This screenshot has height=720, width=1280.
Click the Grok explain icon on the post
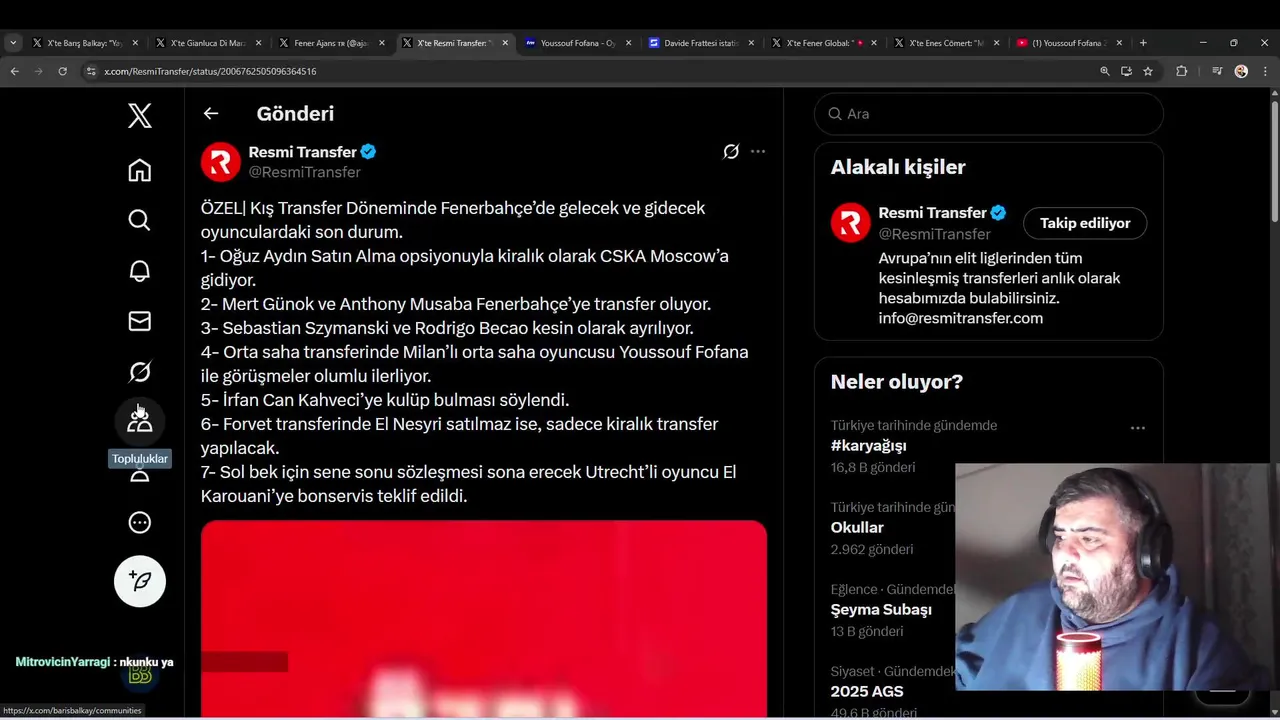click(731, 152)
